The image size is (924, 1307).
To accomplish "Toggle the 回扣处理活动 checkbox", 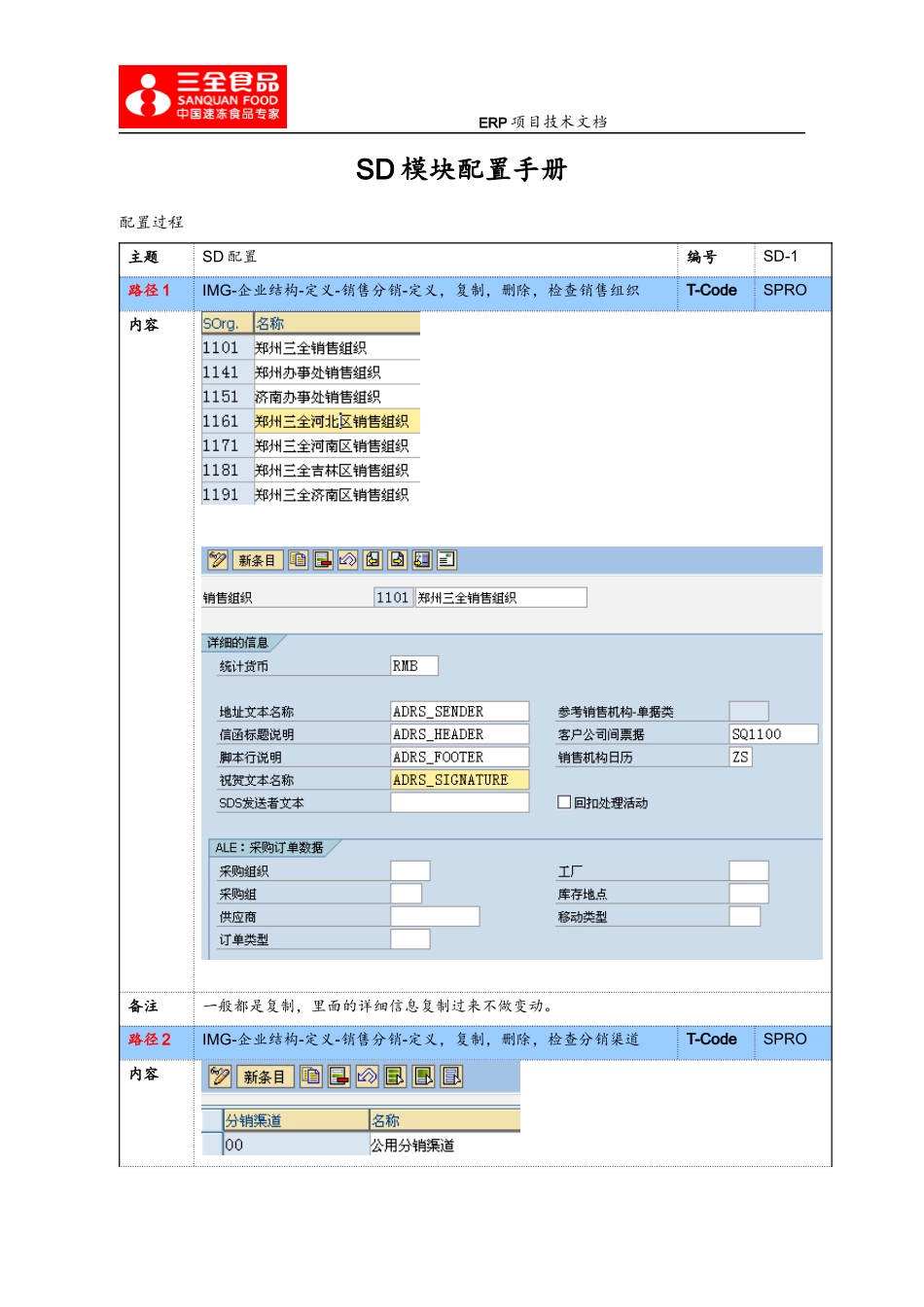I will [564, 802].
